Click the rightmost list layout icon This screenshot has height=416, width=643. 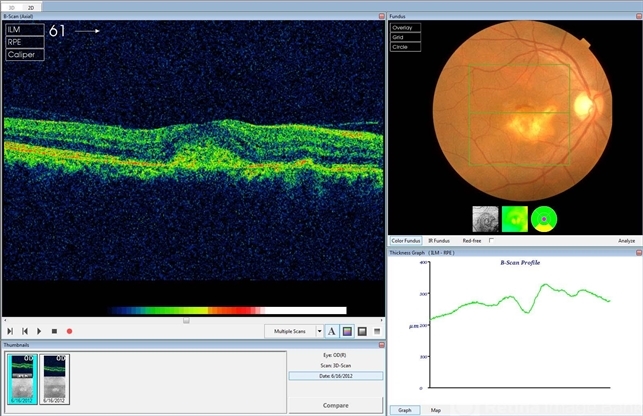click(377, 331)
